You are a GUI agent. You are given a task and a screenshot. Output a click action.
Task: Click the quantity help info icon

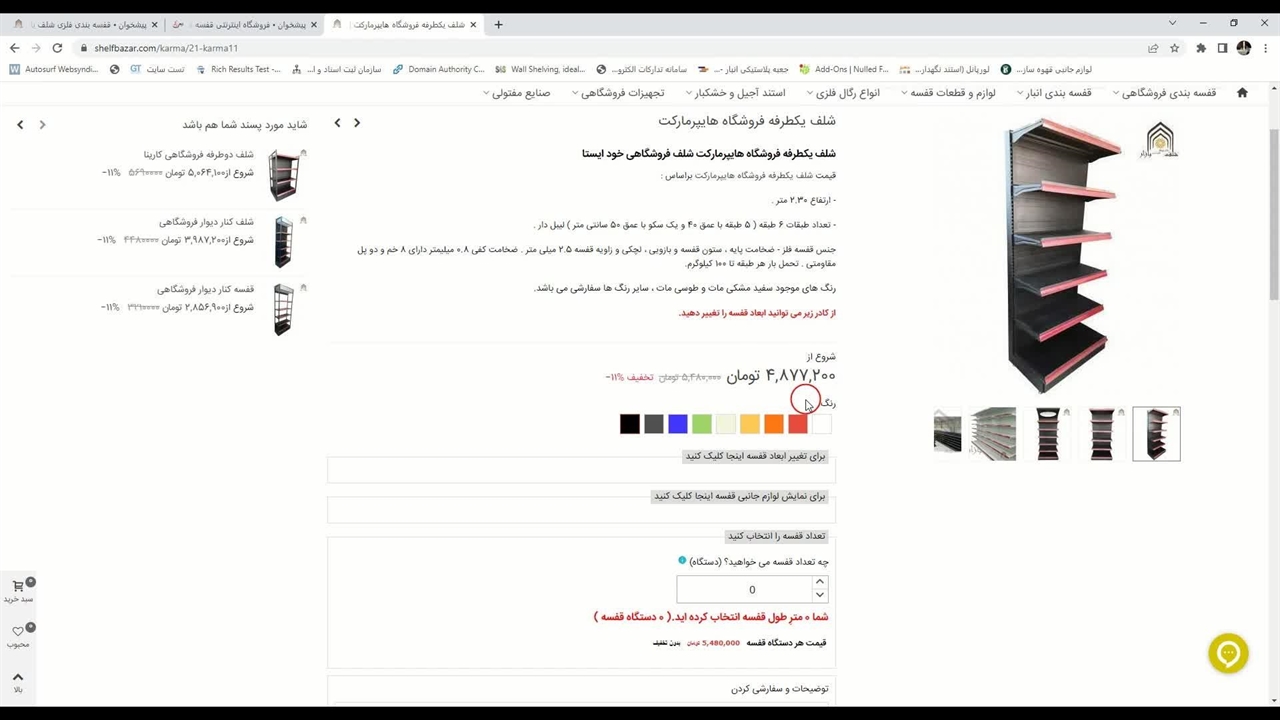pos(682,561)
